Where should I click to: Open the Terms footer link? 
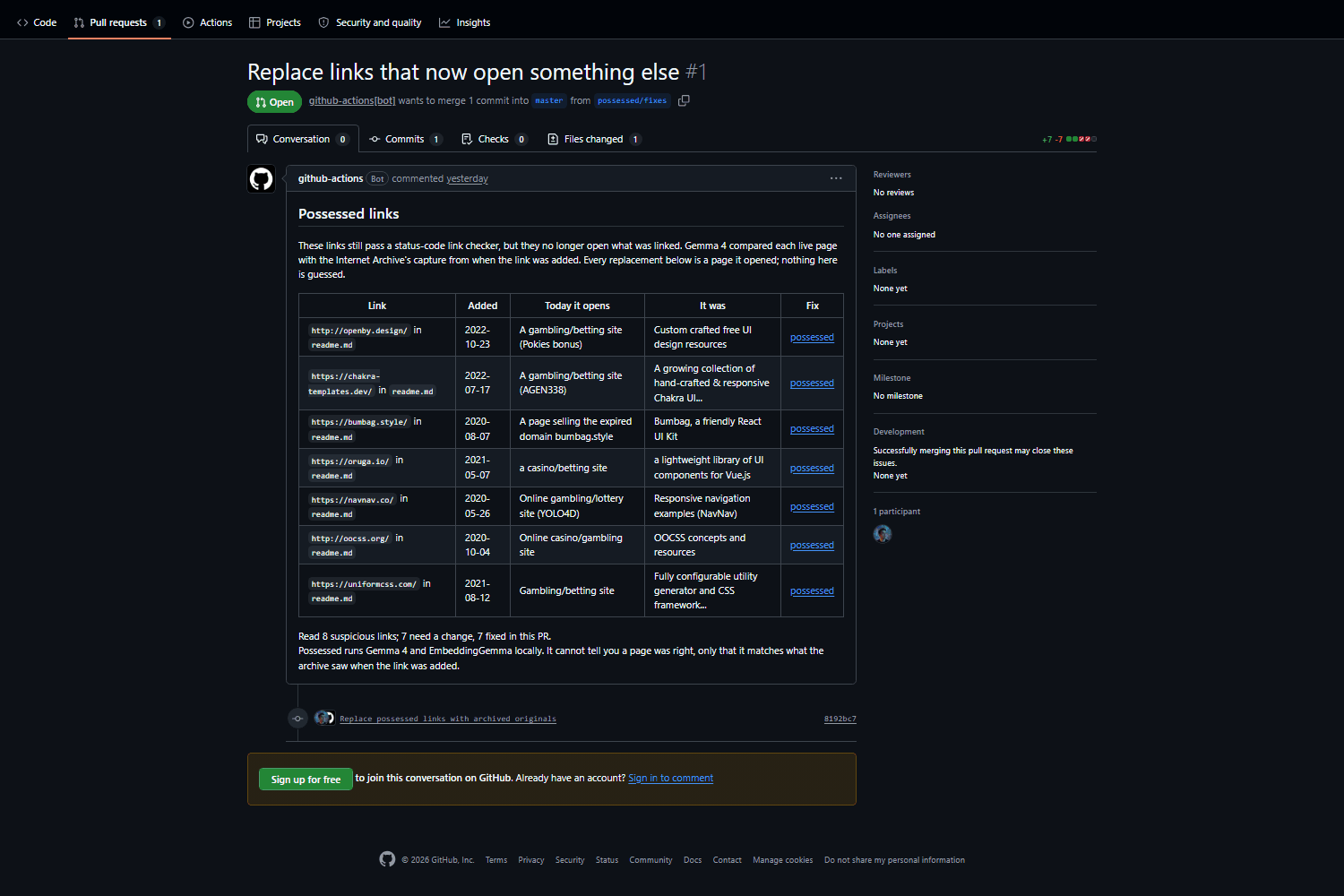click(496, 860)
